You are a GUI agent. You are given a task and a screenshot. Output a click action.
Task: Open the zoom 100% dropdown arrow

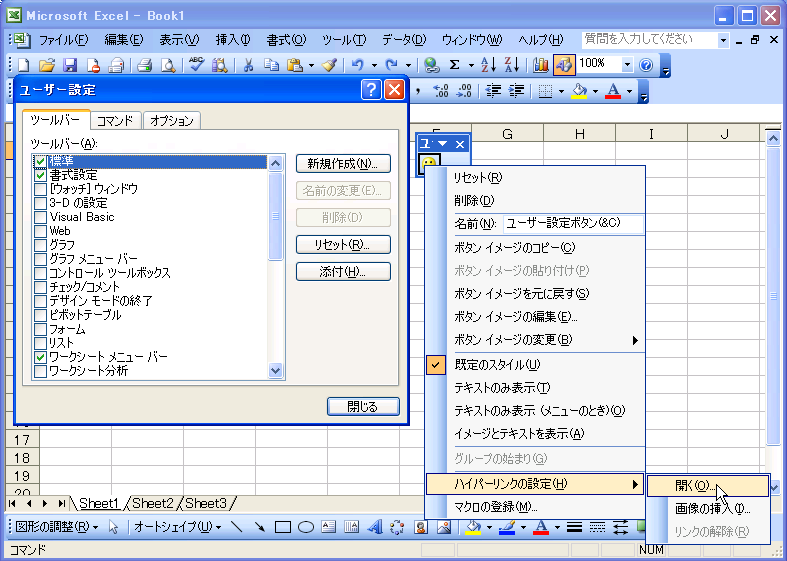tap(627, 65)
